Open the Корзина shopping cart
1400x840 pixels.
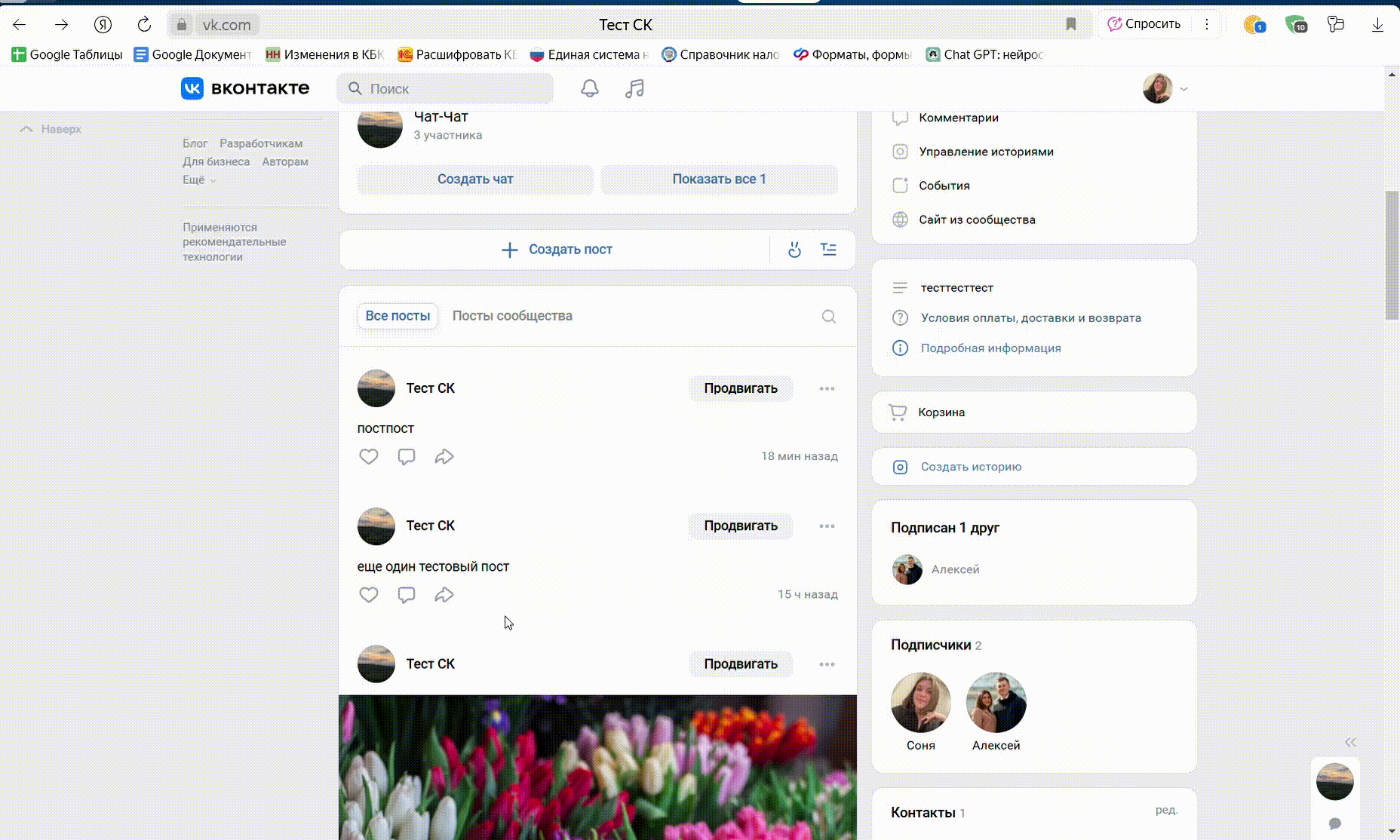pos(941,412)
